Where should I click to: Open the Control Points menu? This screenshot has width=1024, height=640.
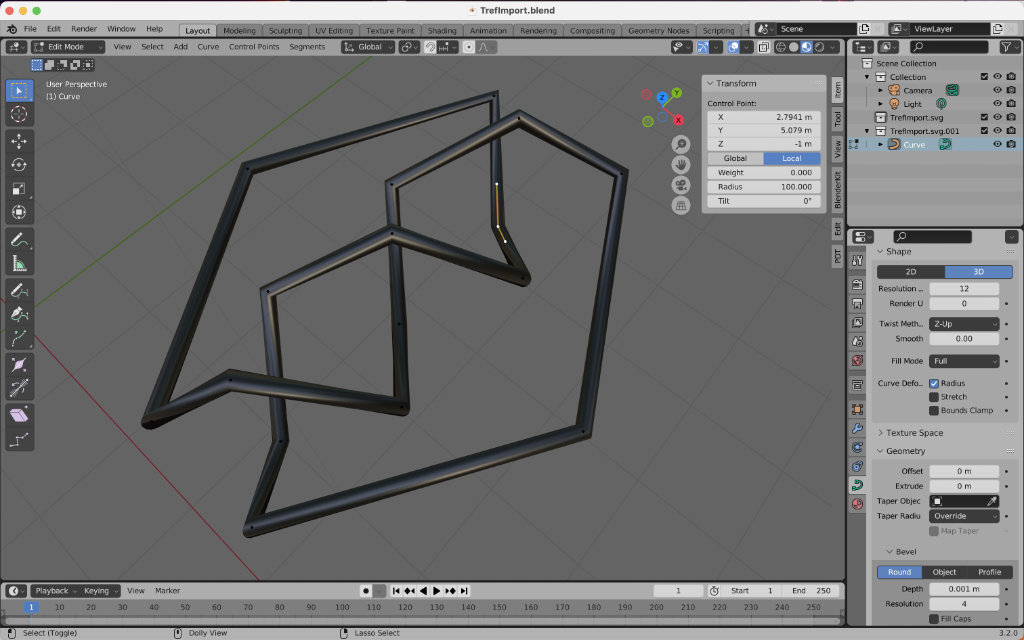click(x=254, y=47)
